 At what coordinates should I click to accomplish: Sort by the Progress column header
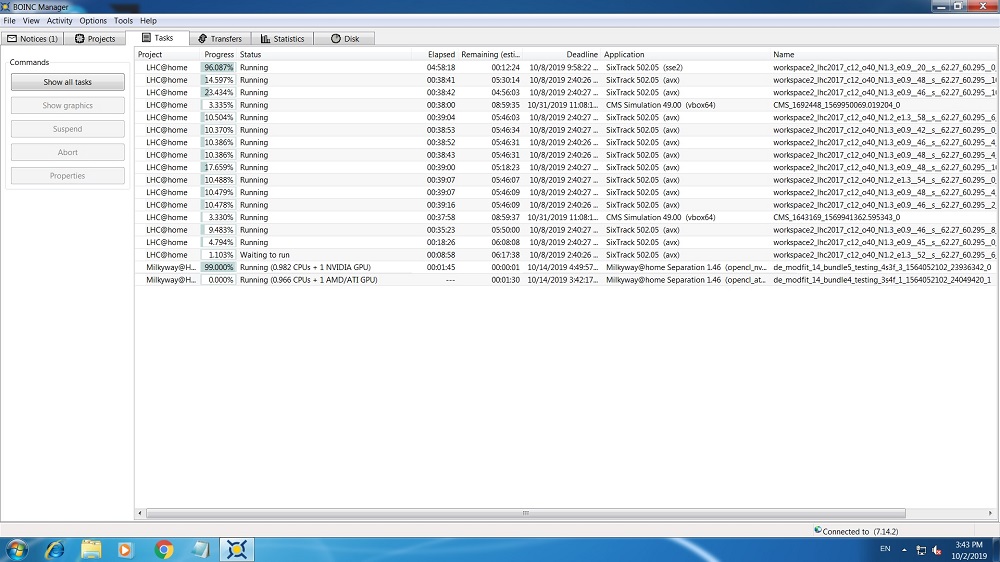coord(219,55)
